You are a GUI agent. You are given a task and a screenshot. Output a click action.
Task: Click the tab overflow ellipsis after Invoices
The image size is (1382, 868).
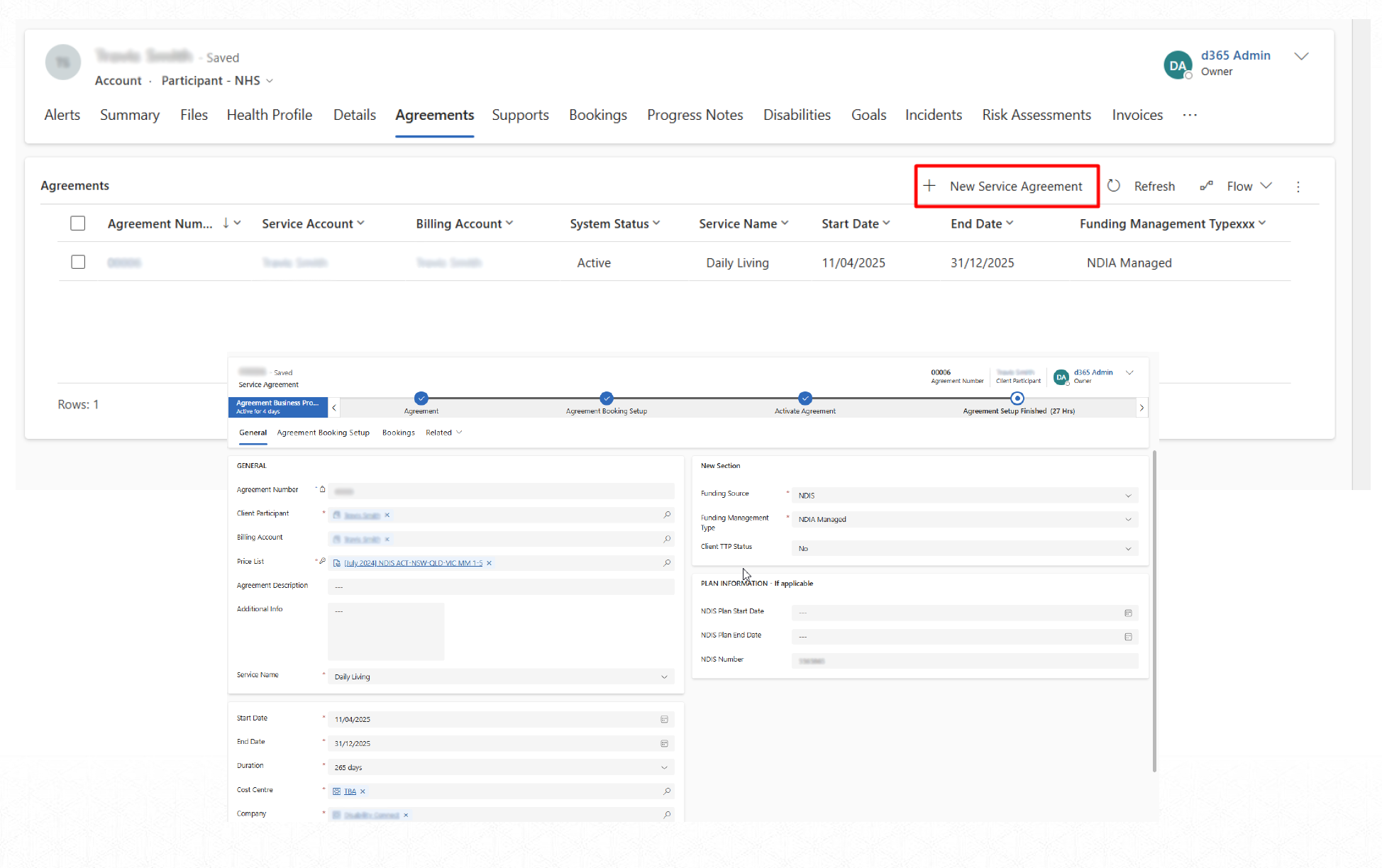[1190, 115]
